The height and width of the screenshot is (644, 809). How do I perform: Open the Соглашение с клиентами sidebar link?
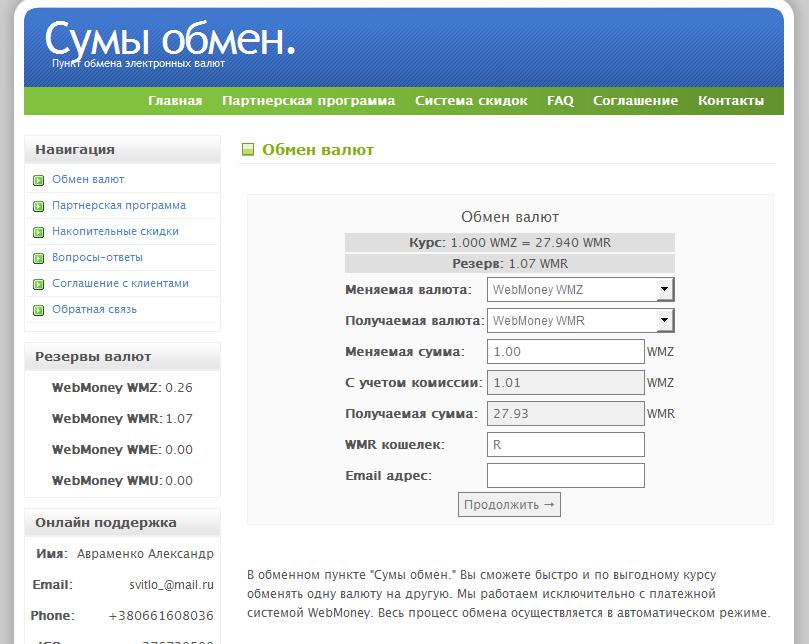[120, 283]
